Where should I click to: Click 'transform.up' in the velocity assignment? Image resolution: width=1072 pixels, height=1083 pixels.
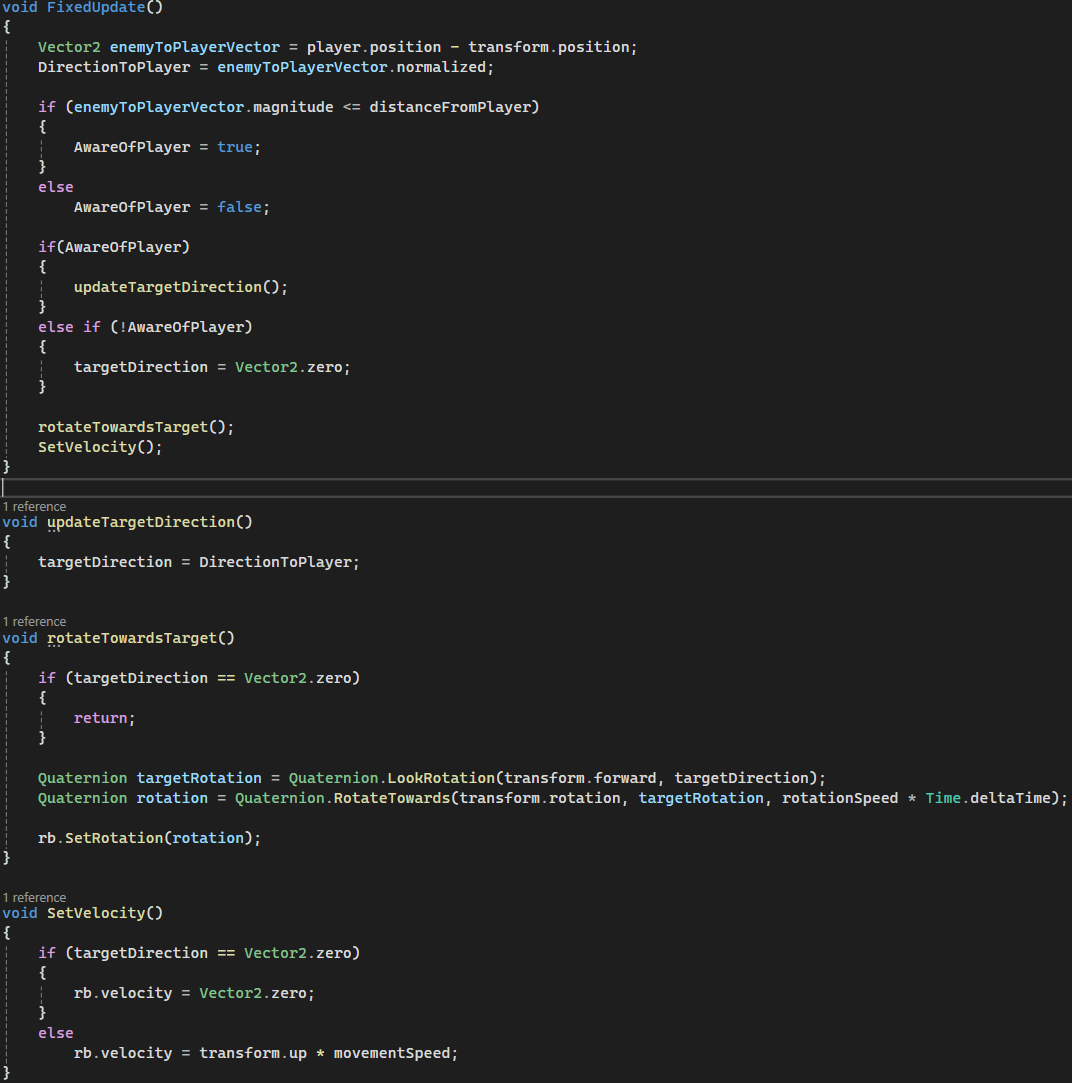click(253, 1053)
